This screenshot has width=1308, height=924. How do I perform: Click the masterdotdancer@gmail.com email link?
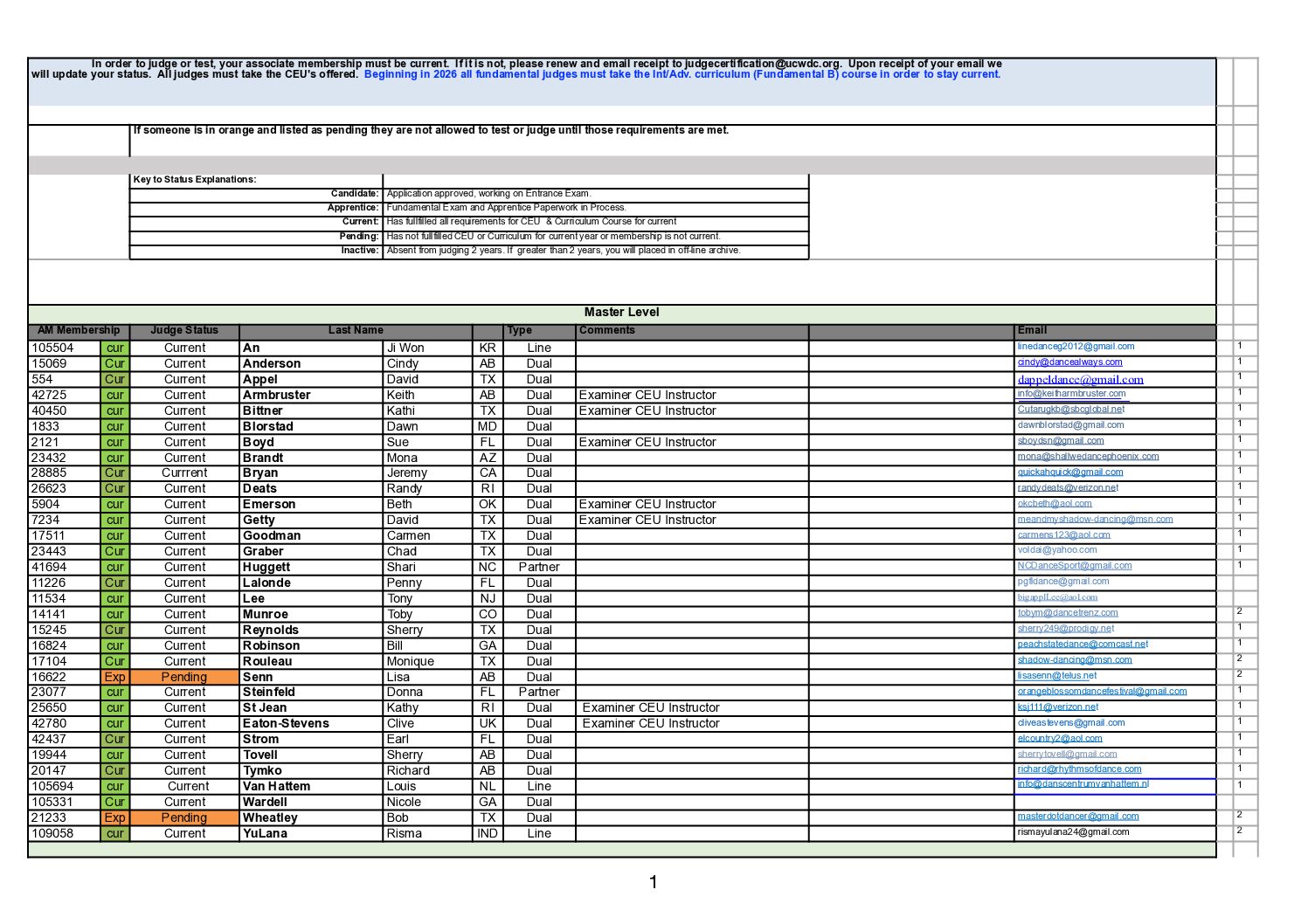(1077, 817)
